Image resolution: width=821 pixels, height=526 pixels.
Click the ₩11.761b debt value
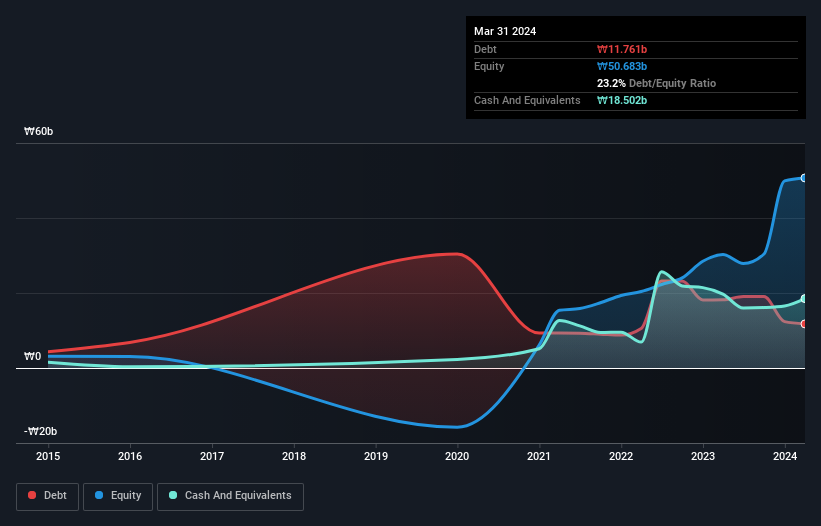click(622, 49)
